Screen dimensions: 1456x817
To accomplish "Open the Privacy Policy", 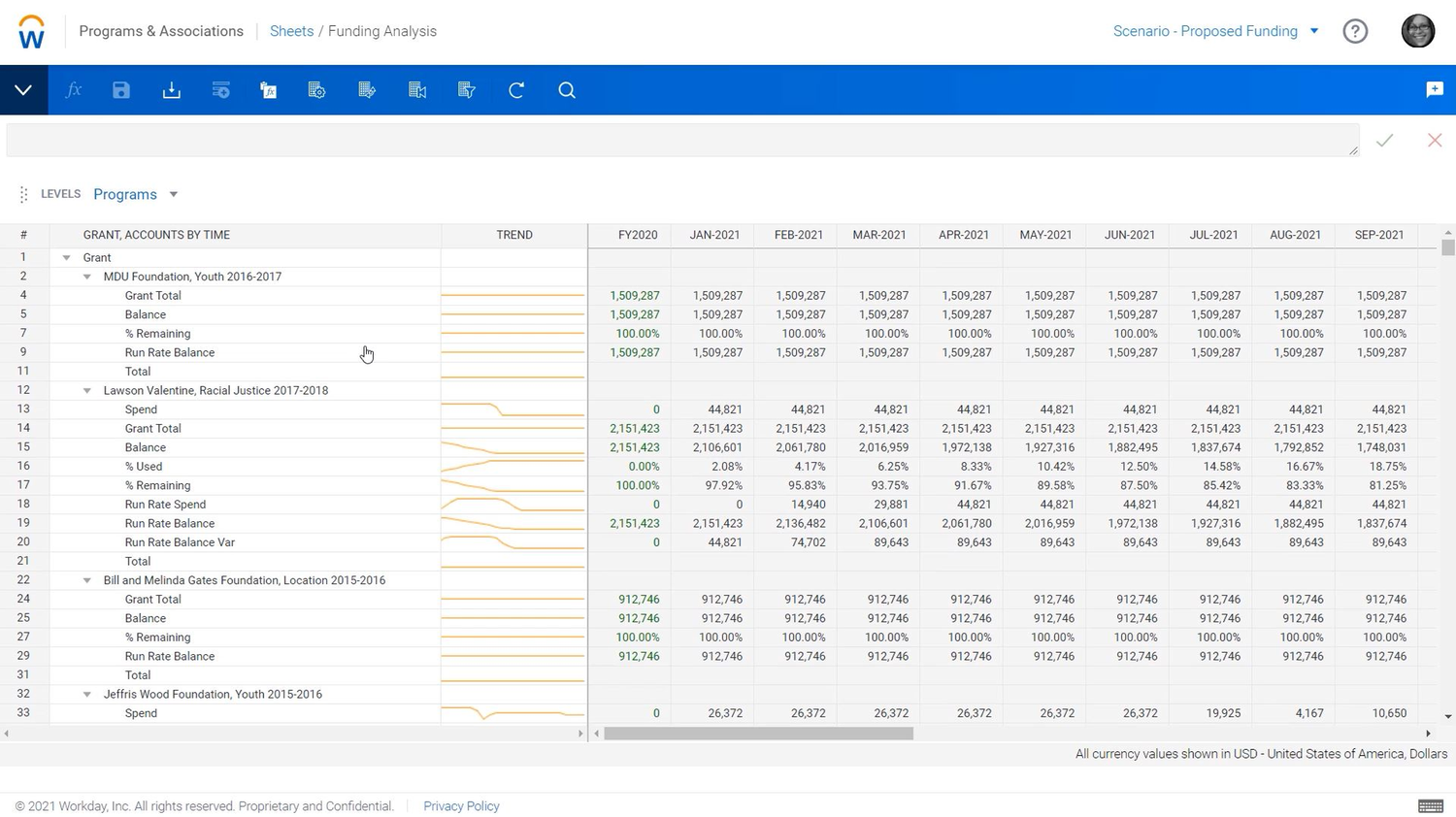I will coord(461,806).
